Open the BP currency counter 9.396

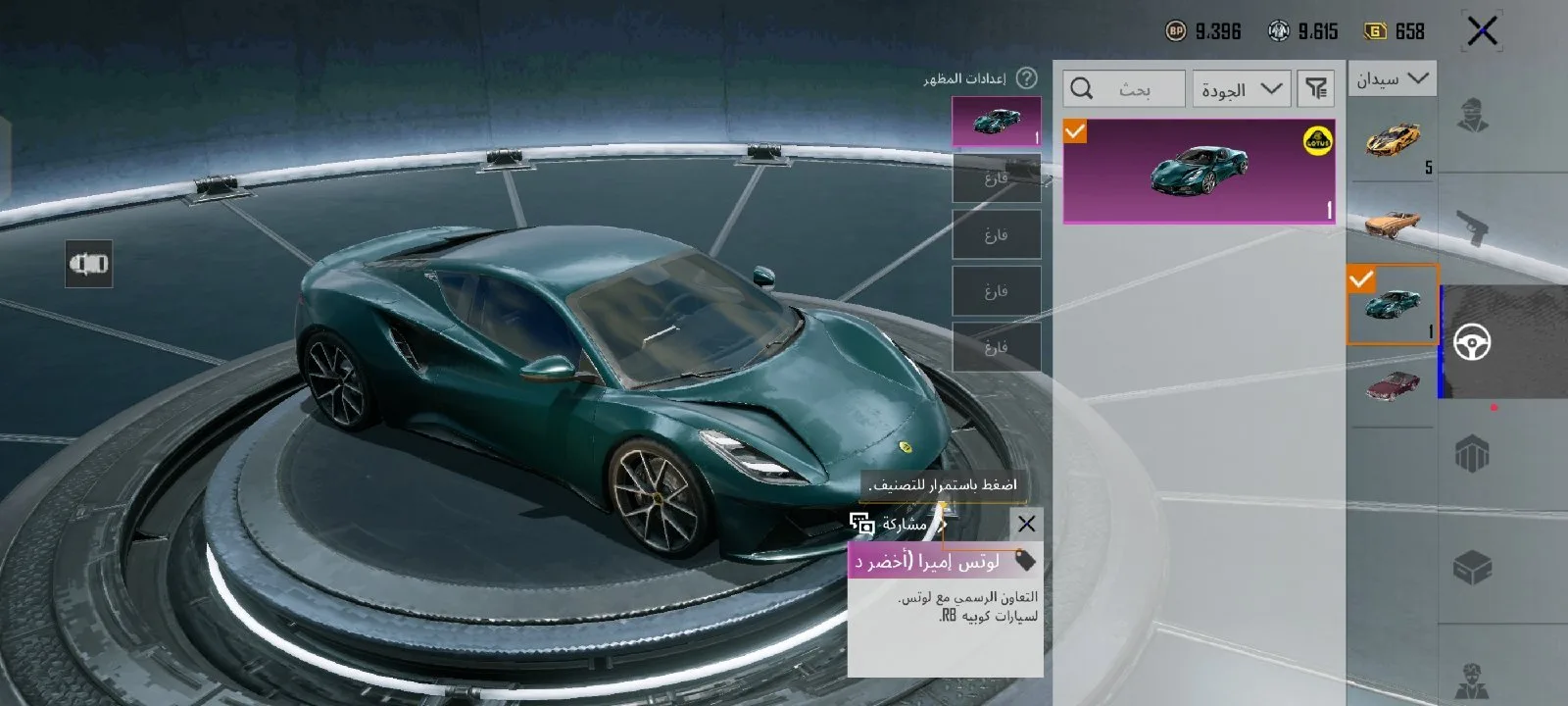point(1203,31)
